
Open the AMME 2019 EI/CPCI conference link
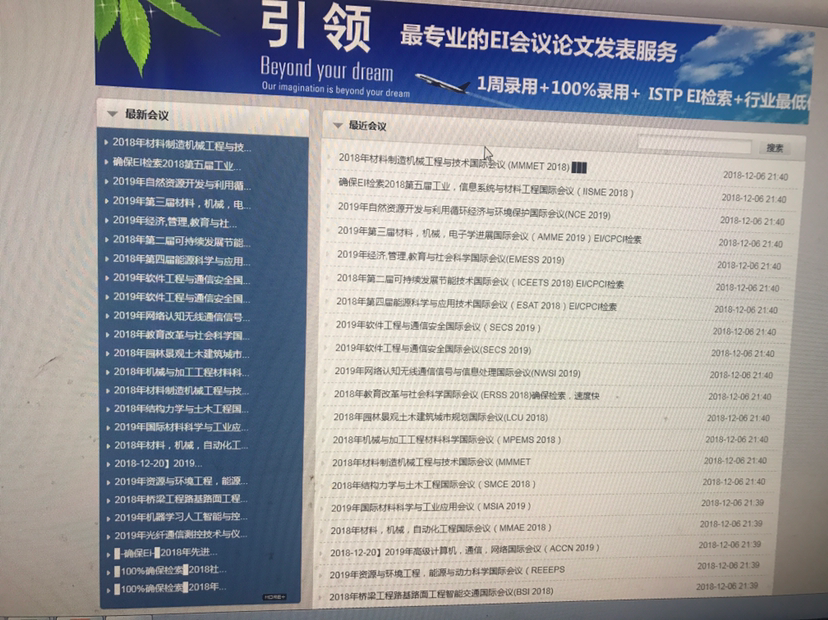pyautogui.click(x=490, y=235)
